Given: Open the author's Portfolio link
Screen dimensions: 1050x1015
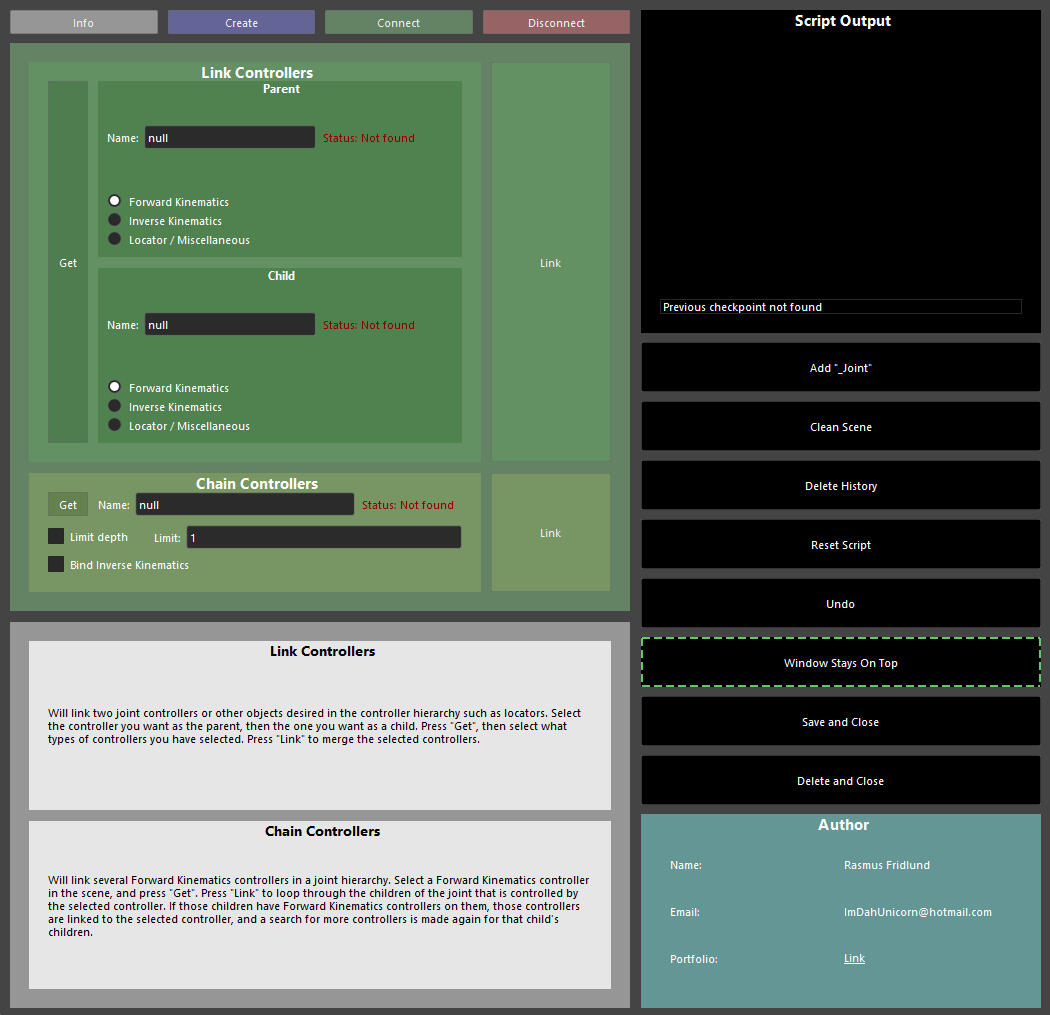Looking at the screenshot, I should tap(854, 958).
